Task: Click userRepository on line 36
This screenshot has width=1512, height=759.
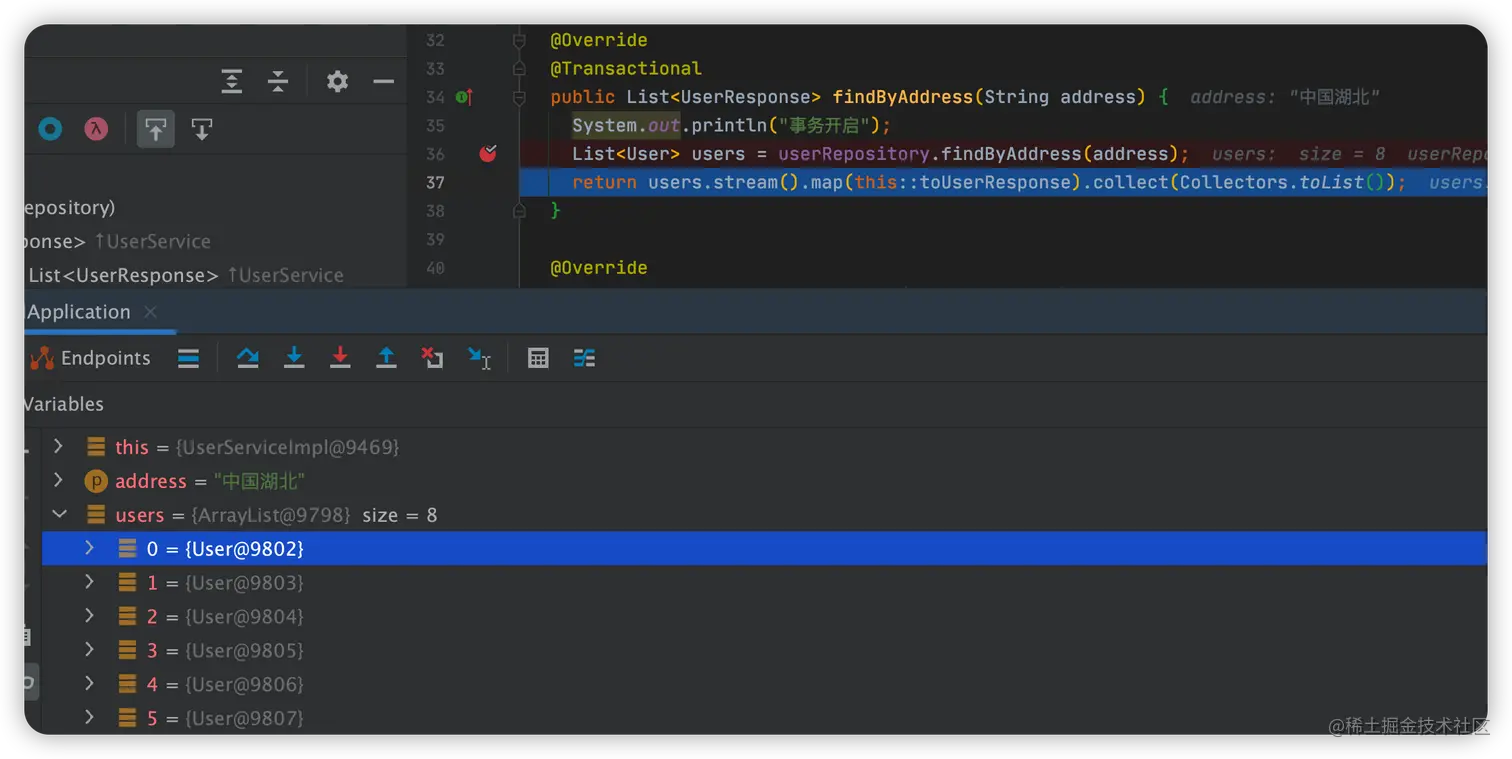Action: (x=854, y=154)
